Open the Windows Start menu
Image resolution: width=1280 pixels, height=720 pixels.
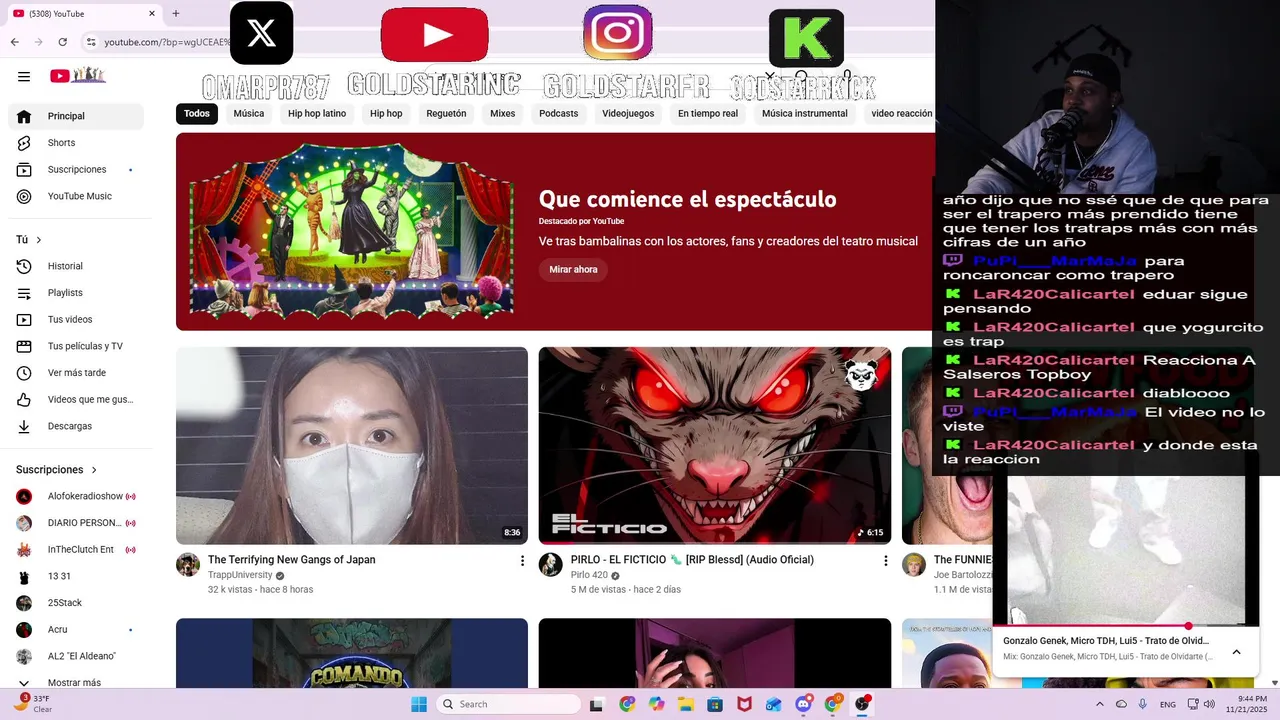[x=419, y=704]
